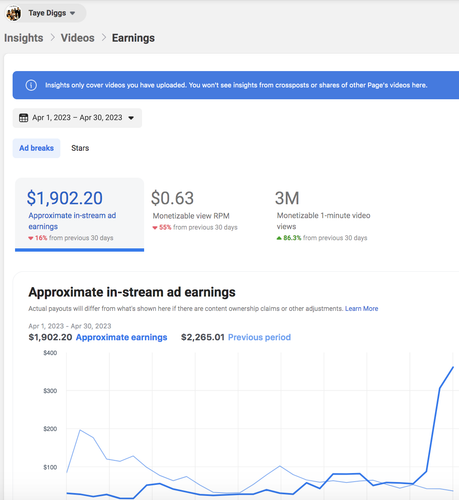Click the Previous period legend label

tap(259, 337)
